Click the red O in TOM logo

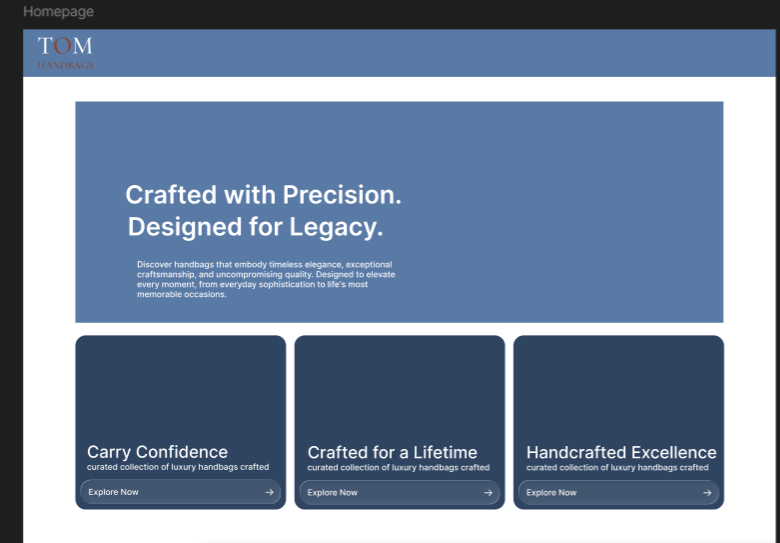tap(62, 46)
